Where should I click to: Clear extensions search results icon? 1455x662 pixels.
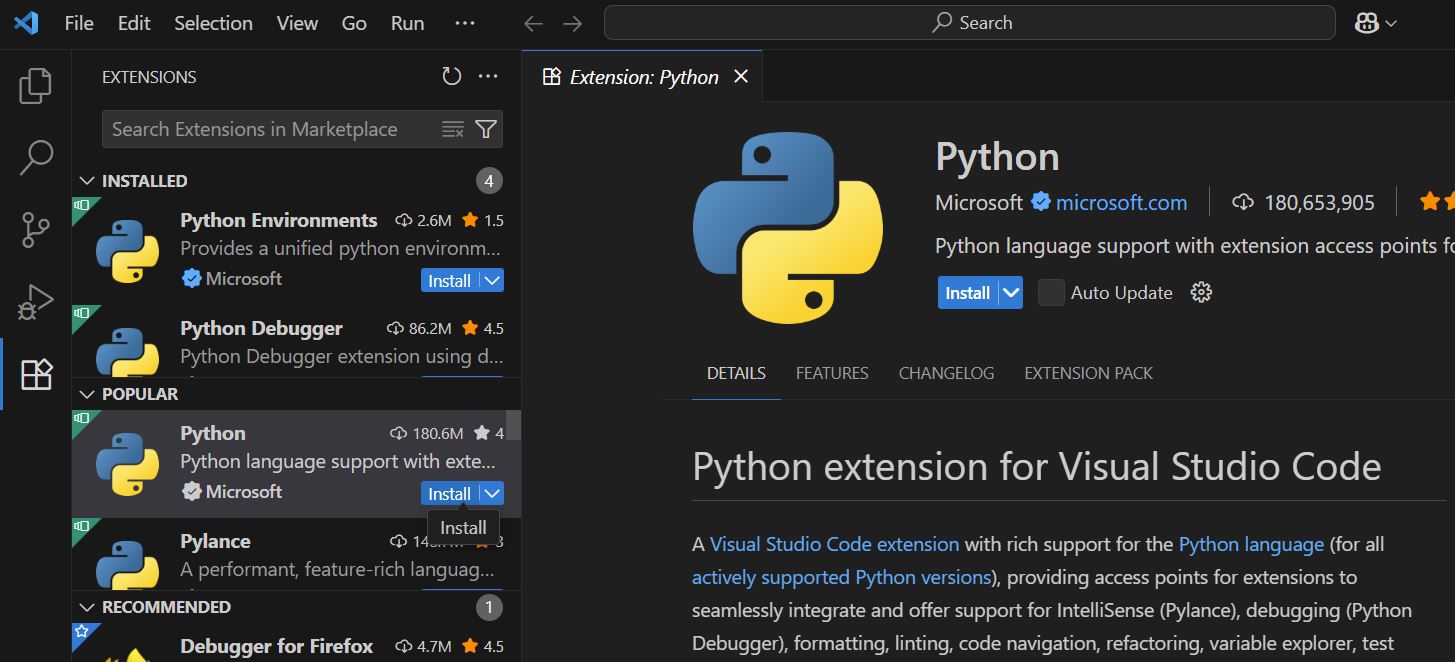point(453,129)
